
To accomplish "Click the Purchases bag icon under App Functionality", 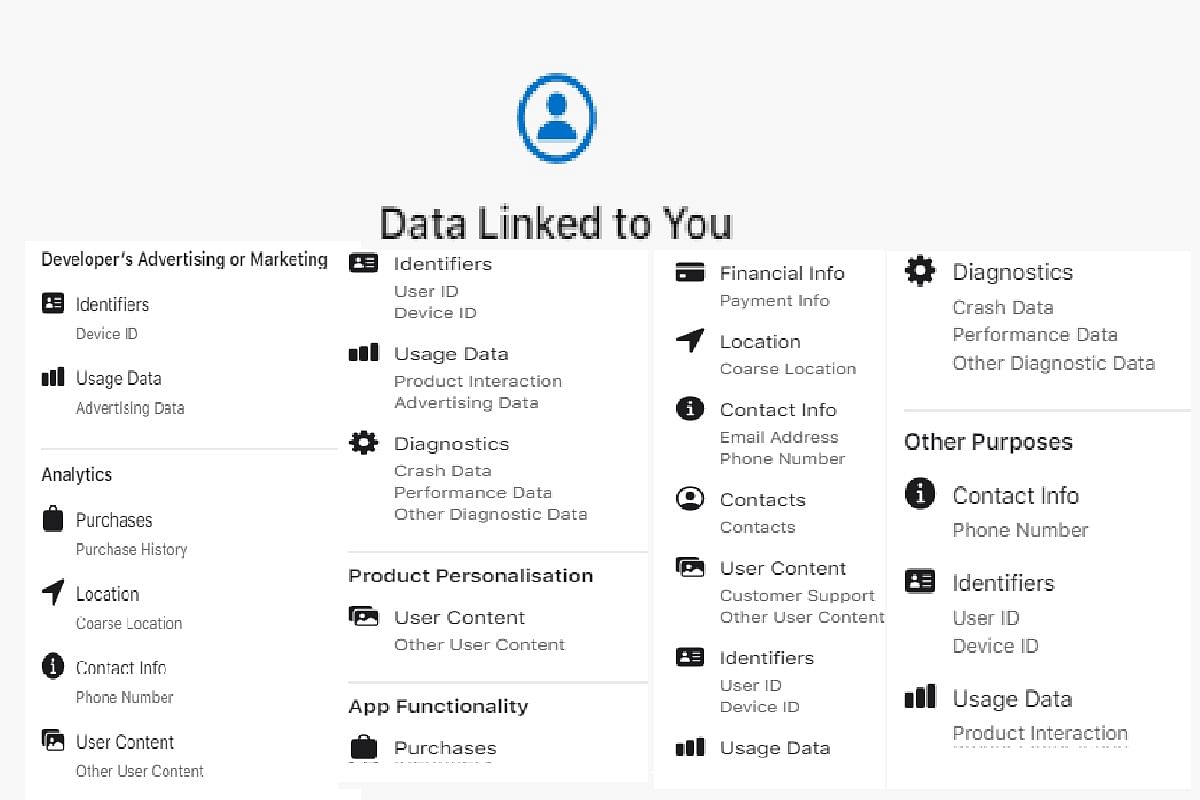I will click(x=364, y=747).
